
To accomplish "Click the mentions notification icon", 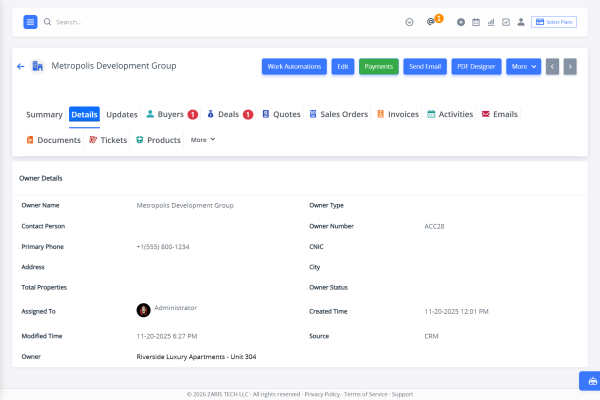I will [x=431, y=22].
